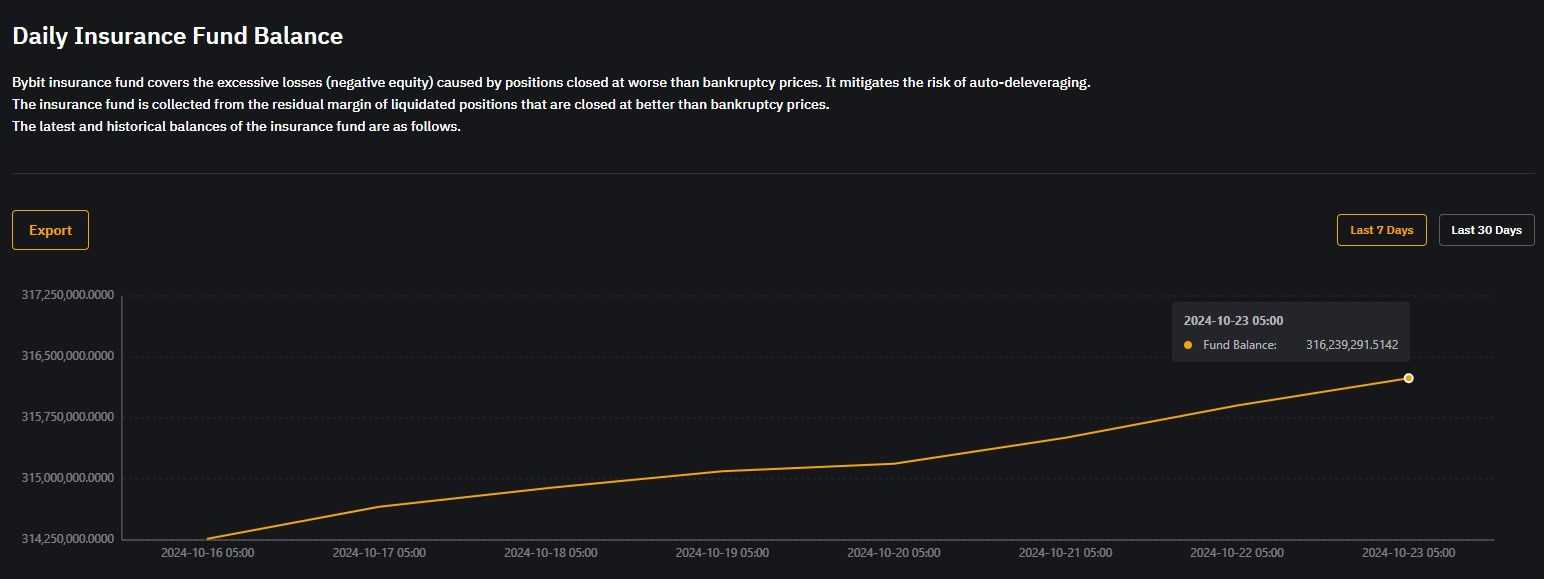
Task: Pick the 2024-10-19 05:00 date label
Action: (x=722, y=552)
